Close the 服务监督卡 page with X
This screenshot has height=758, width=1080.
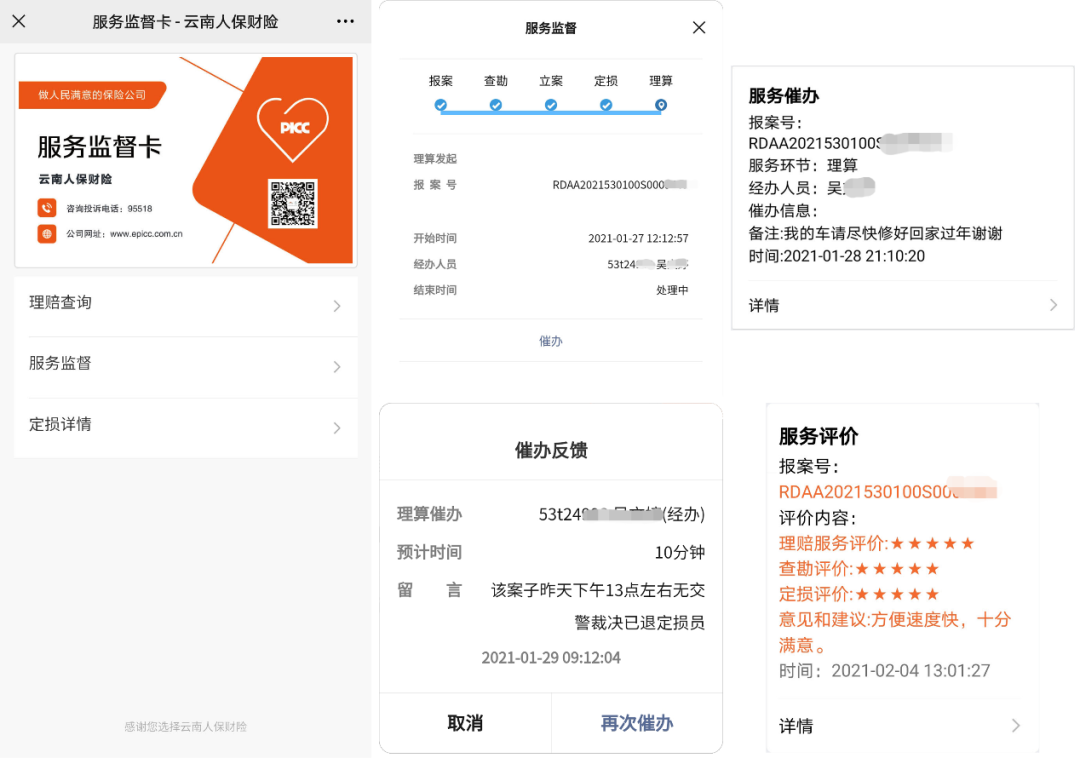coord(19,21)
